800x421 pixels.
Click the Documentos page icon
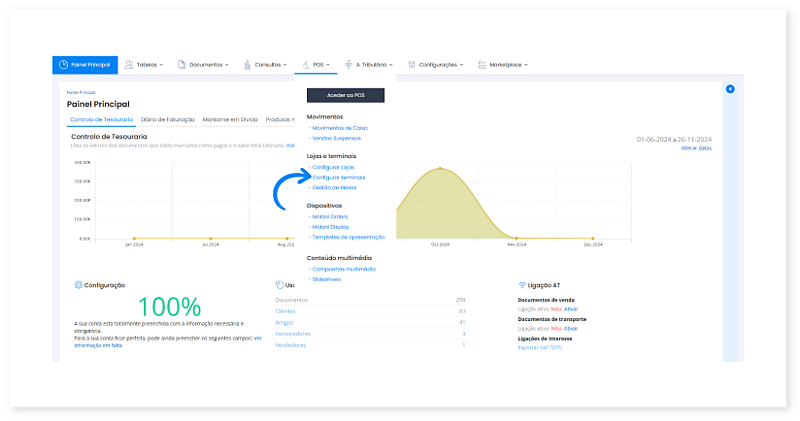[x=181, y=65]
